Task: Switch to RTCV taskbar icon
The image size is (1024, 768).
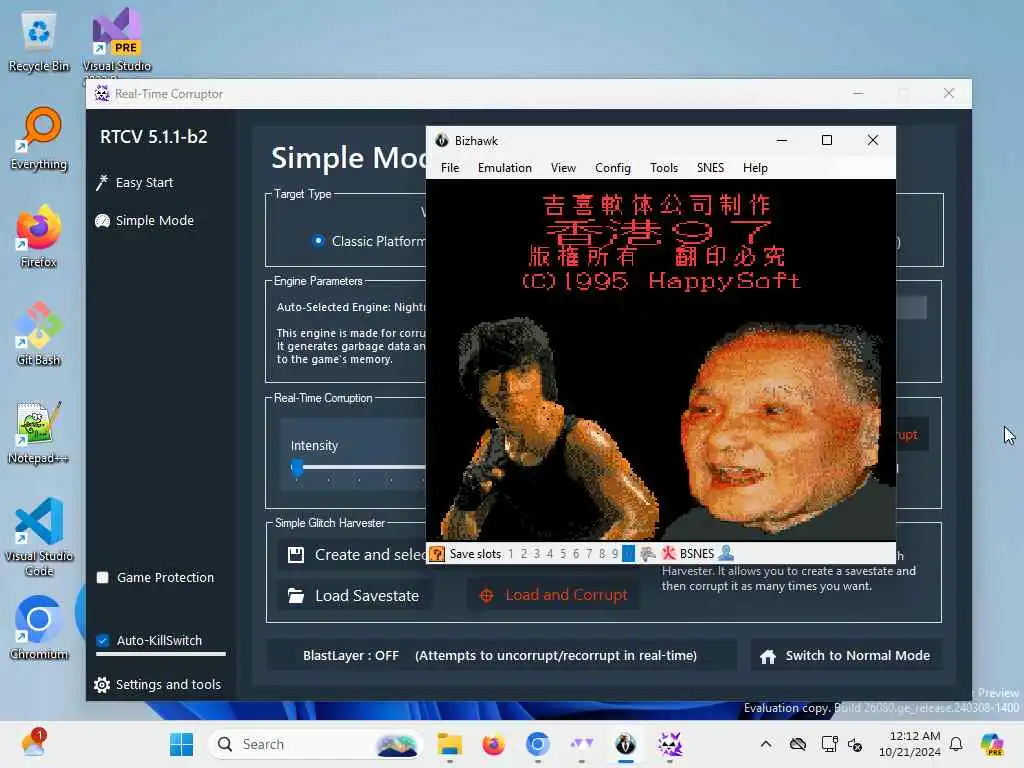Action: click(x=669, y=744)
